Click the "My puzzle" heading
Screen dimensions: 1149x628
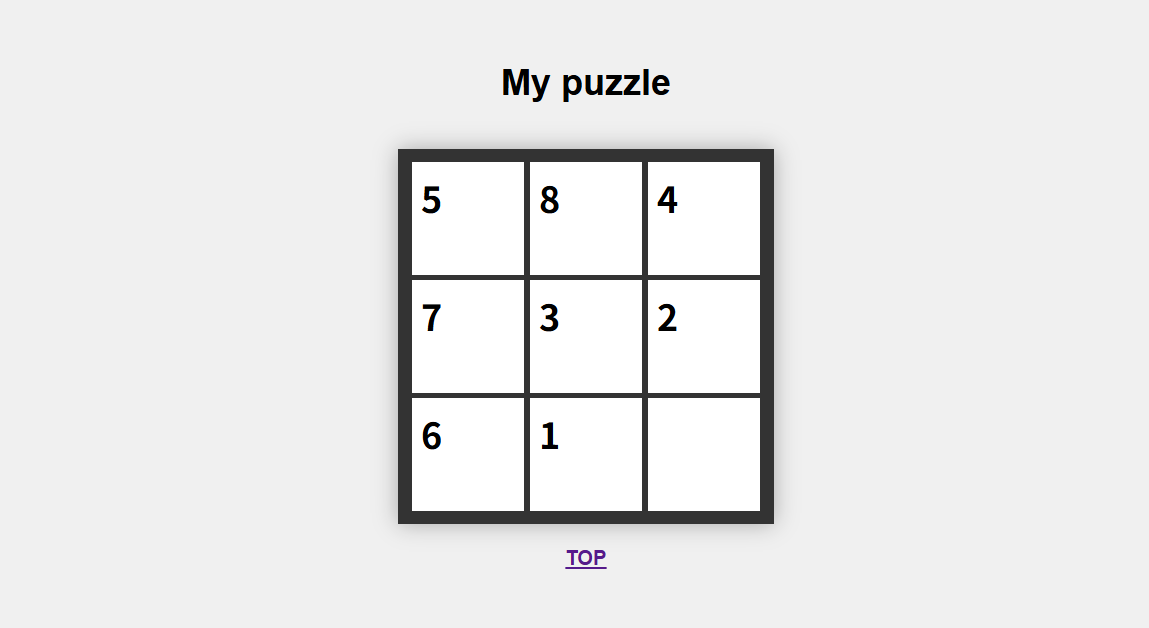click(586, 82)
